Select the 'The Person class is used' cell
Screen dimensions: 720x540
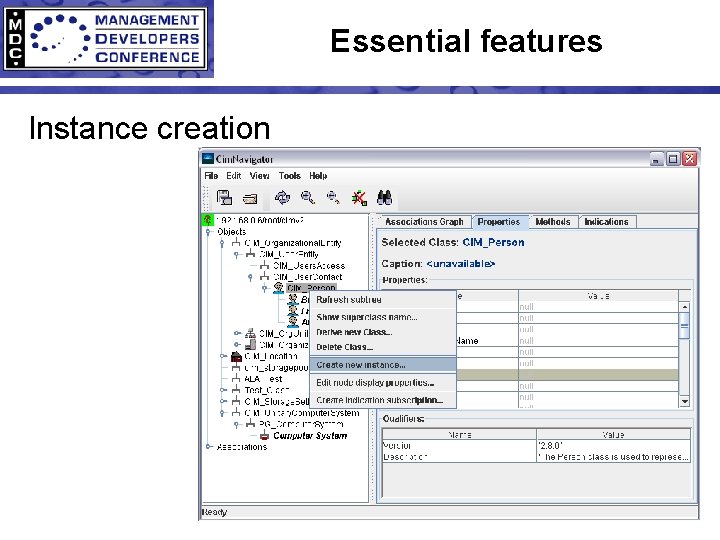point(613,457)
